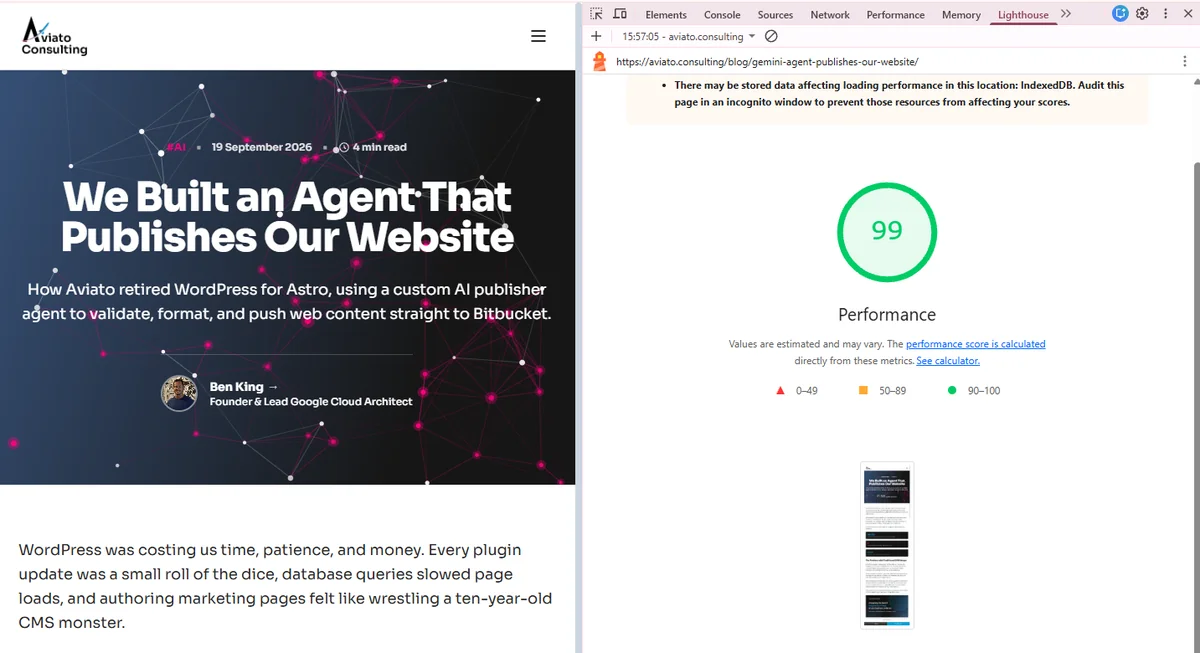
Task: Click the '4 min read' label
Action: pos(380,147)
